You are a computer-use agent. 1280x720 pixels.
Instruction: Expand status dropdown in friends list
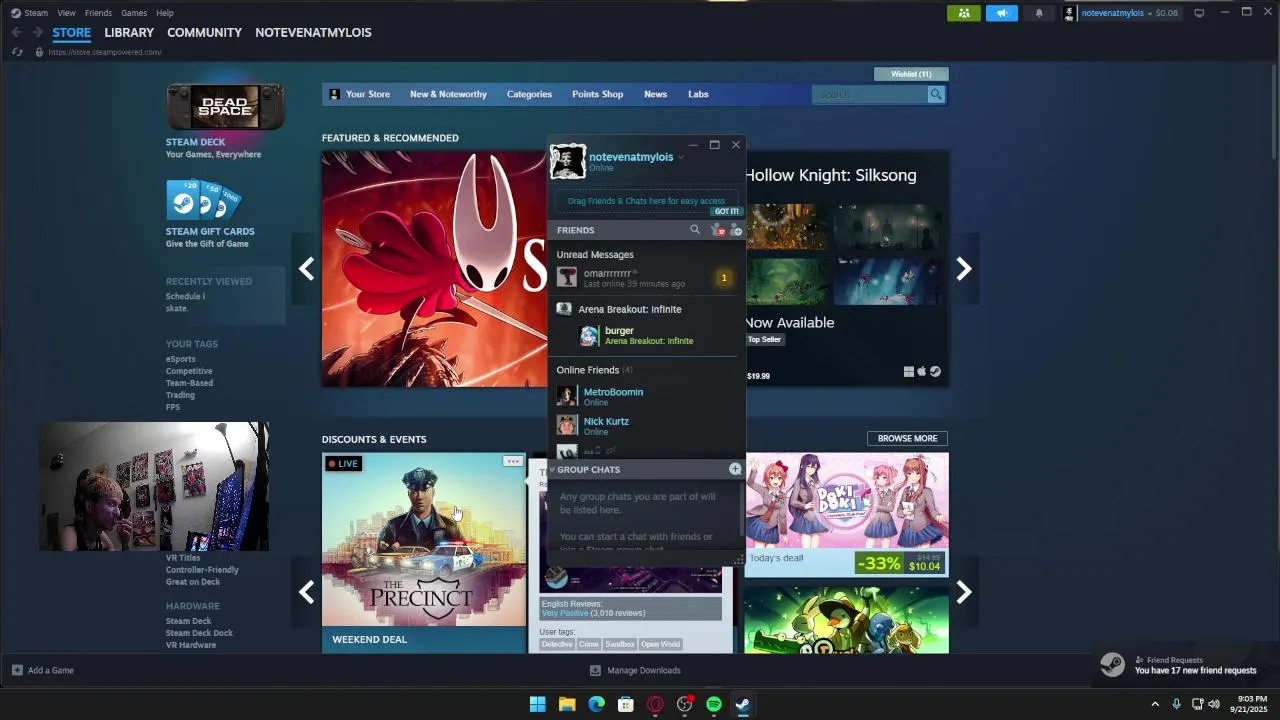pos(681,157)
